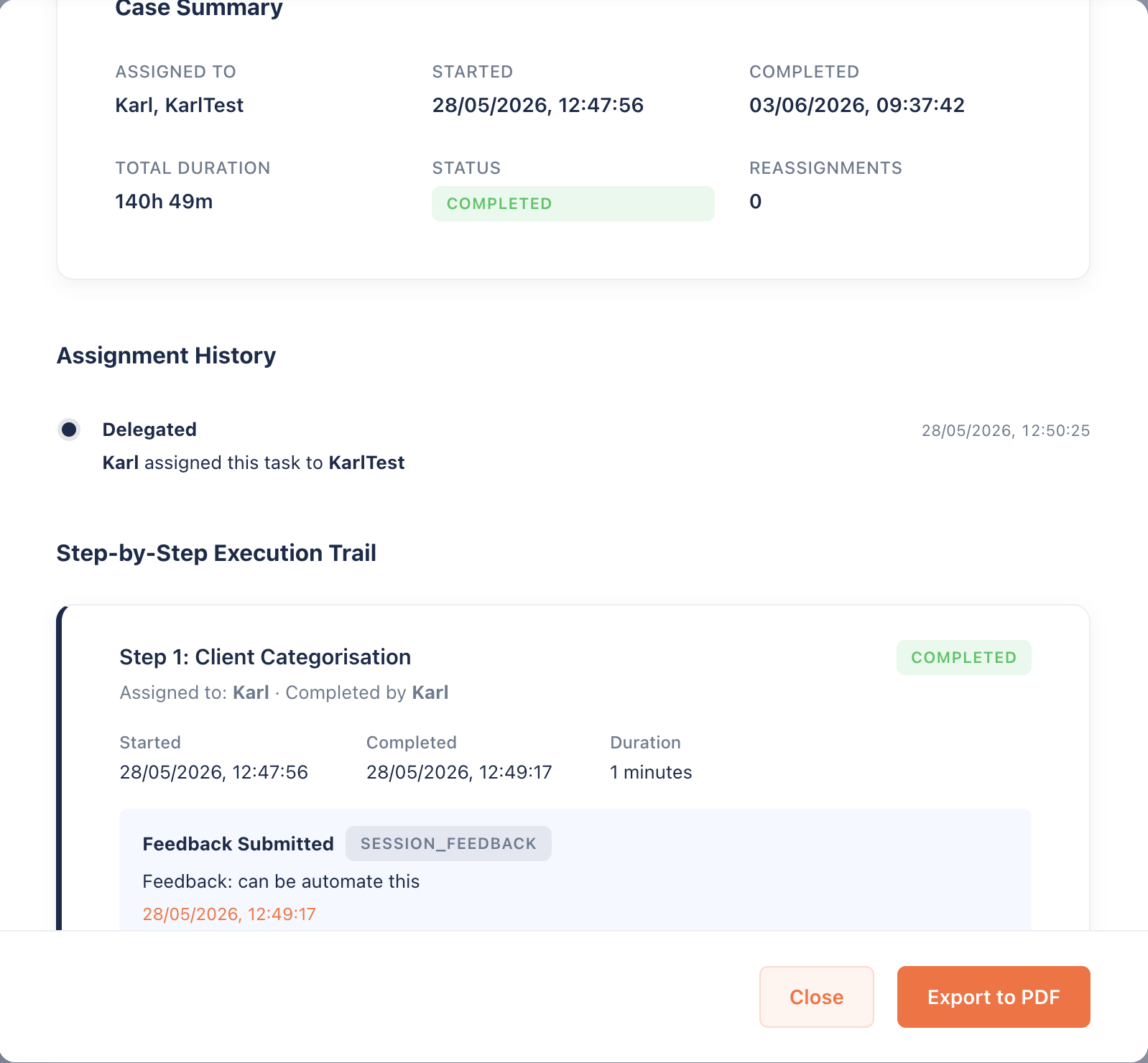Select the Step 1: Client Categorisation title
This screenshot has width=1148, height=1063.
(265, 657)
